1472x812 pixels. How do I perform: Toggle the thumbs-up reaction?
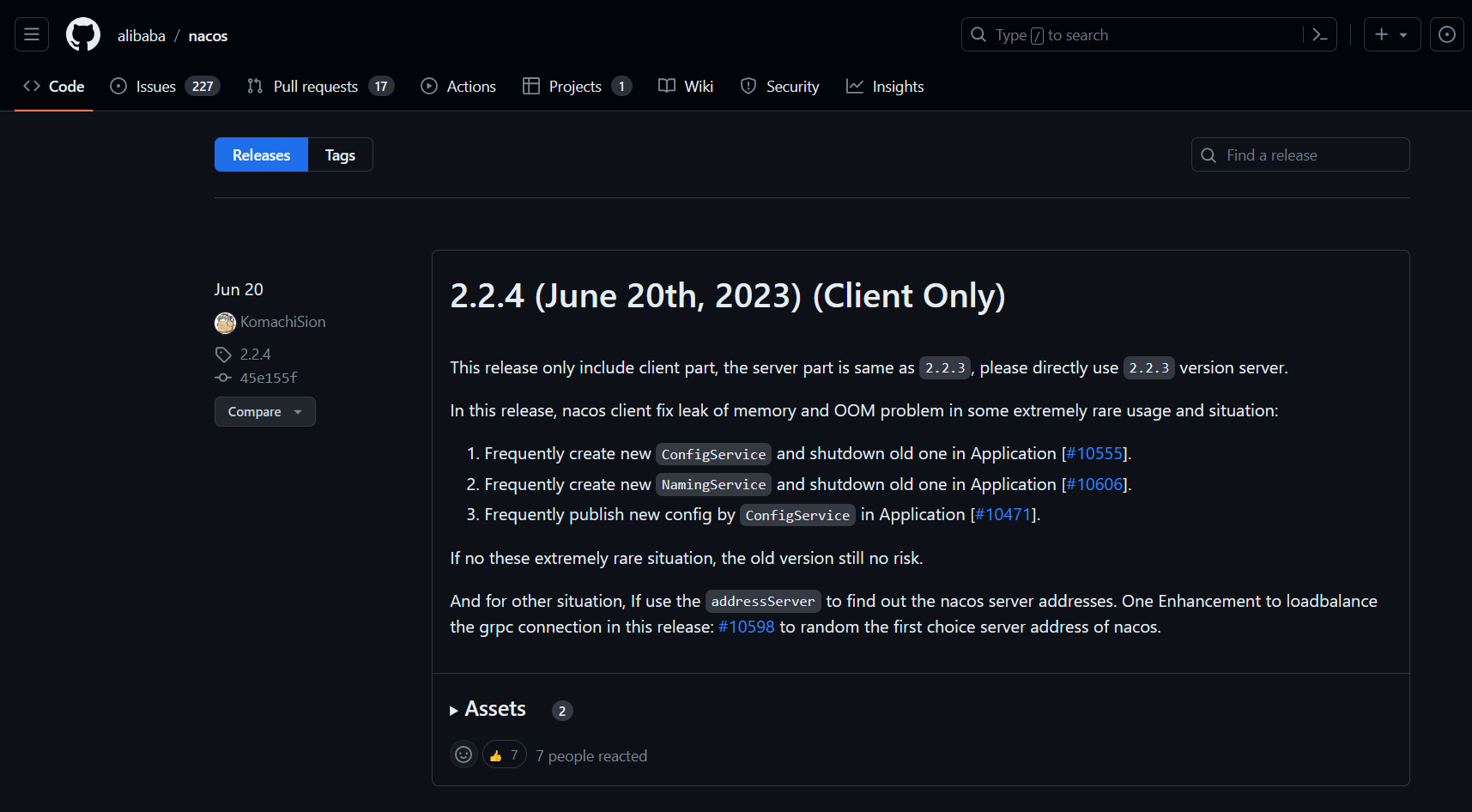[x=505, y=754]
